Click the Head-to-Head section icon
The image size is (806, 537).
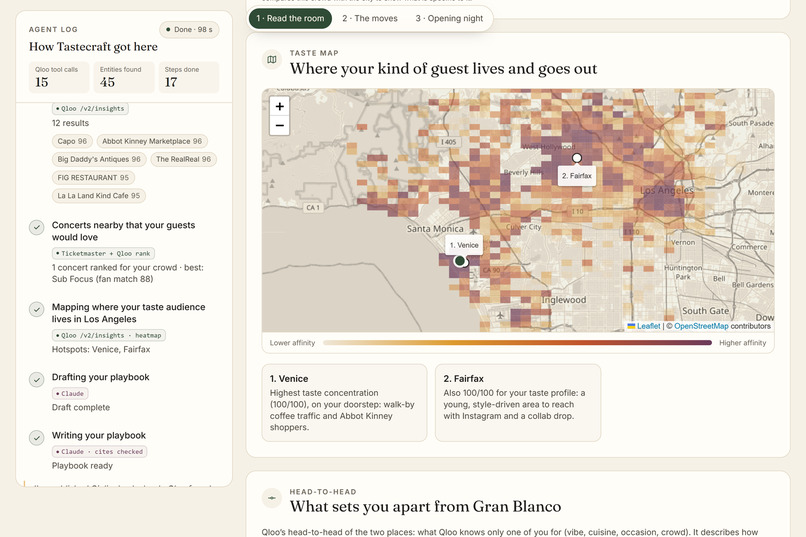(272, 498)
